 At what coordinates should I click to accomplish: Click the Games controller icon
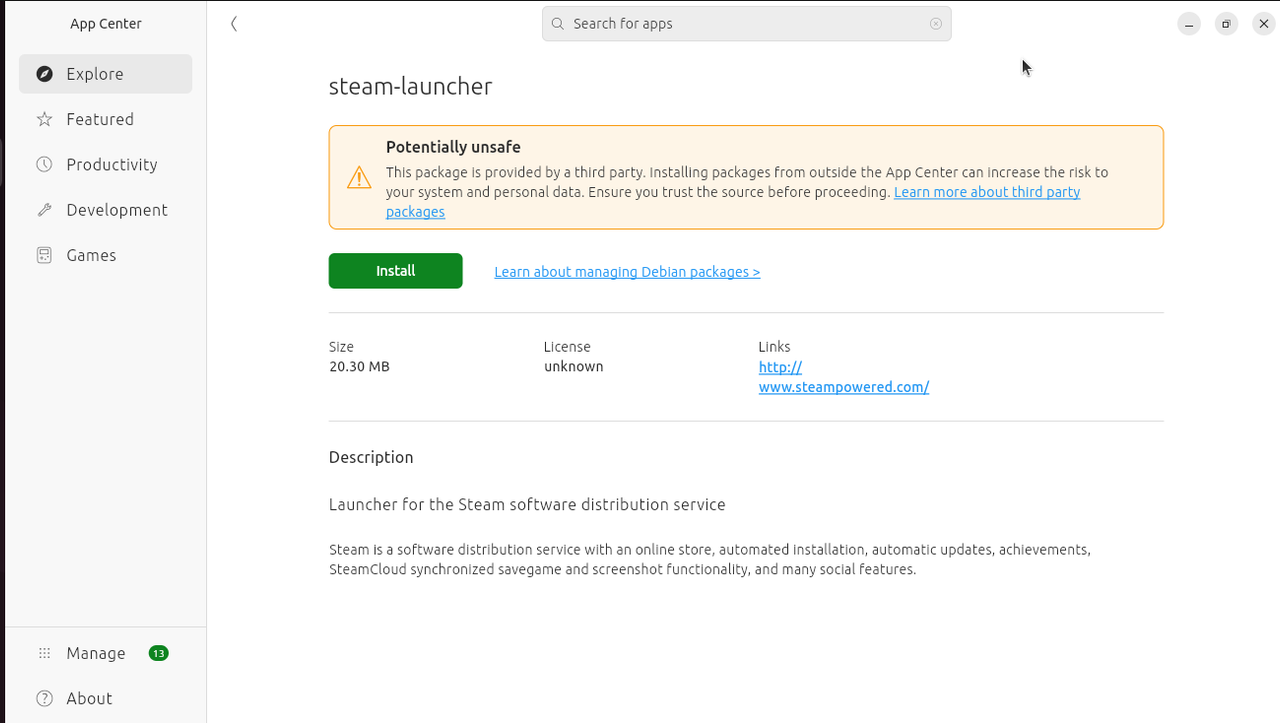tap(44, 255)
